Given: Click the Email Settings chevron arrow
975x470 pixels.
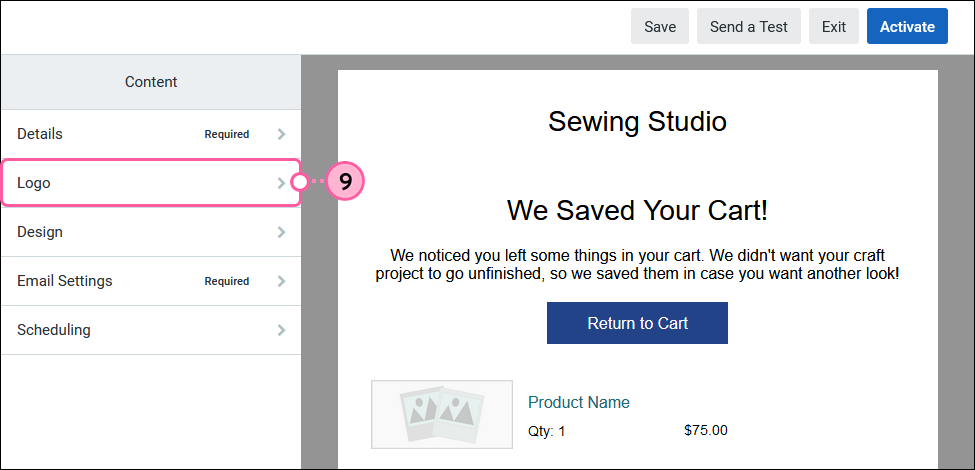Looking at the screenshot, I should pyautogui.click(x=282, y=281).
